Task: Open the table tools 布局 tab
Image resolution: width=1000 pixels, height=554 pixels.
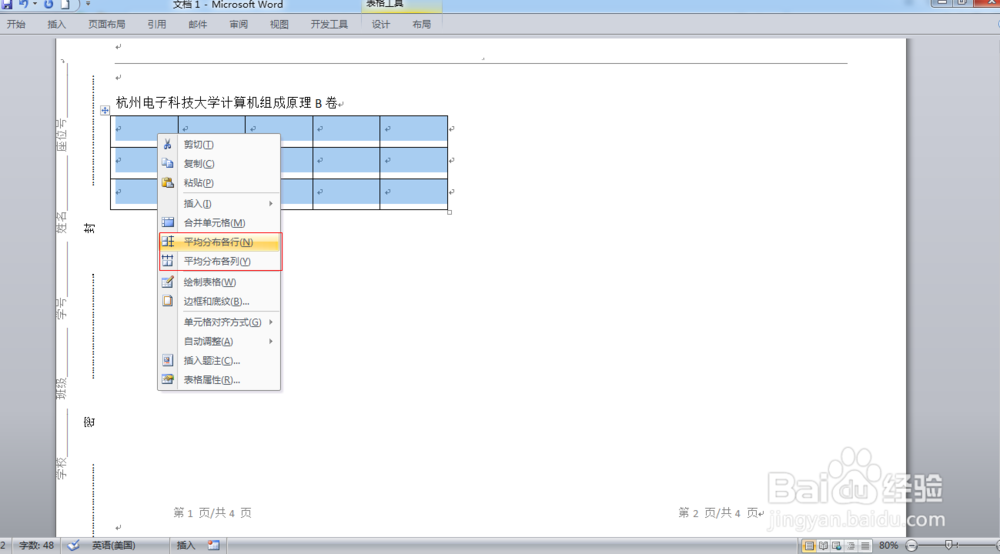Action: click(x=422, y=24)
